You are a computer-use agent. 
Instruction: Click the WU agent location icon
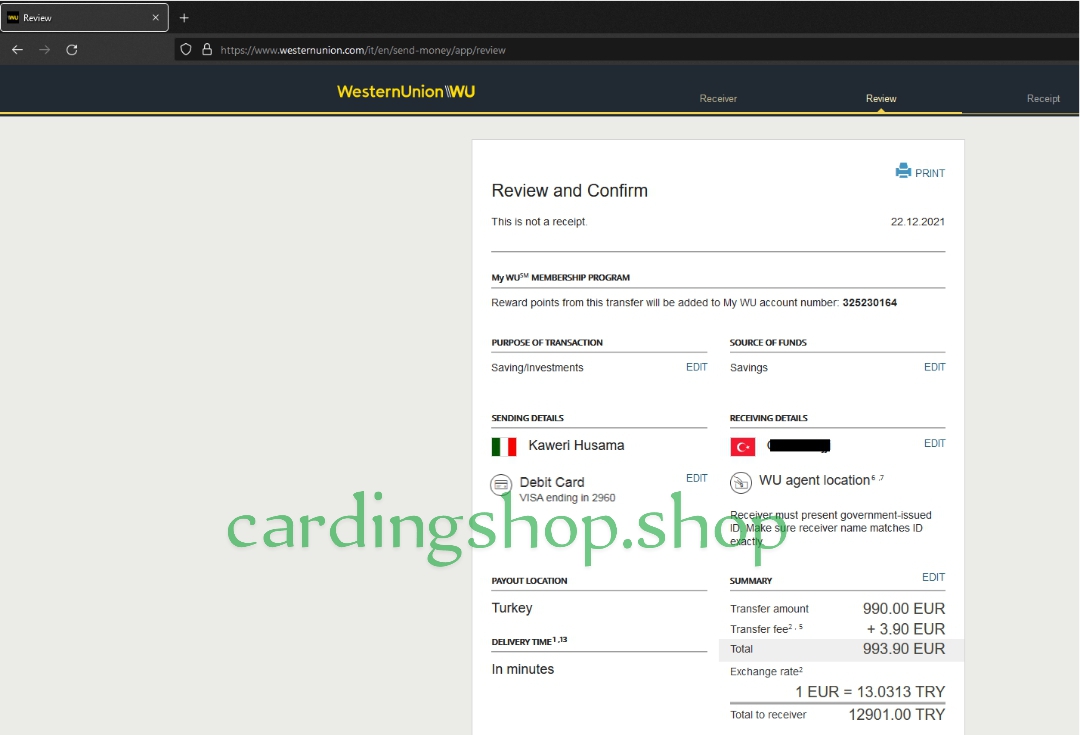[x=740, y=483]
